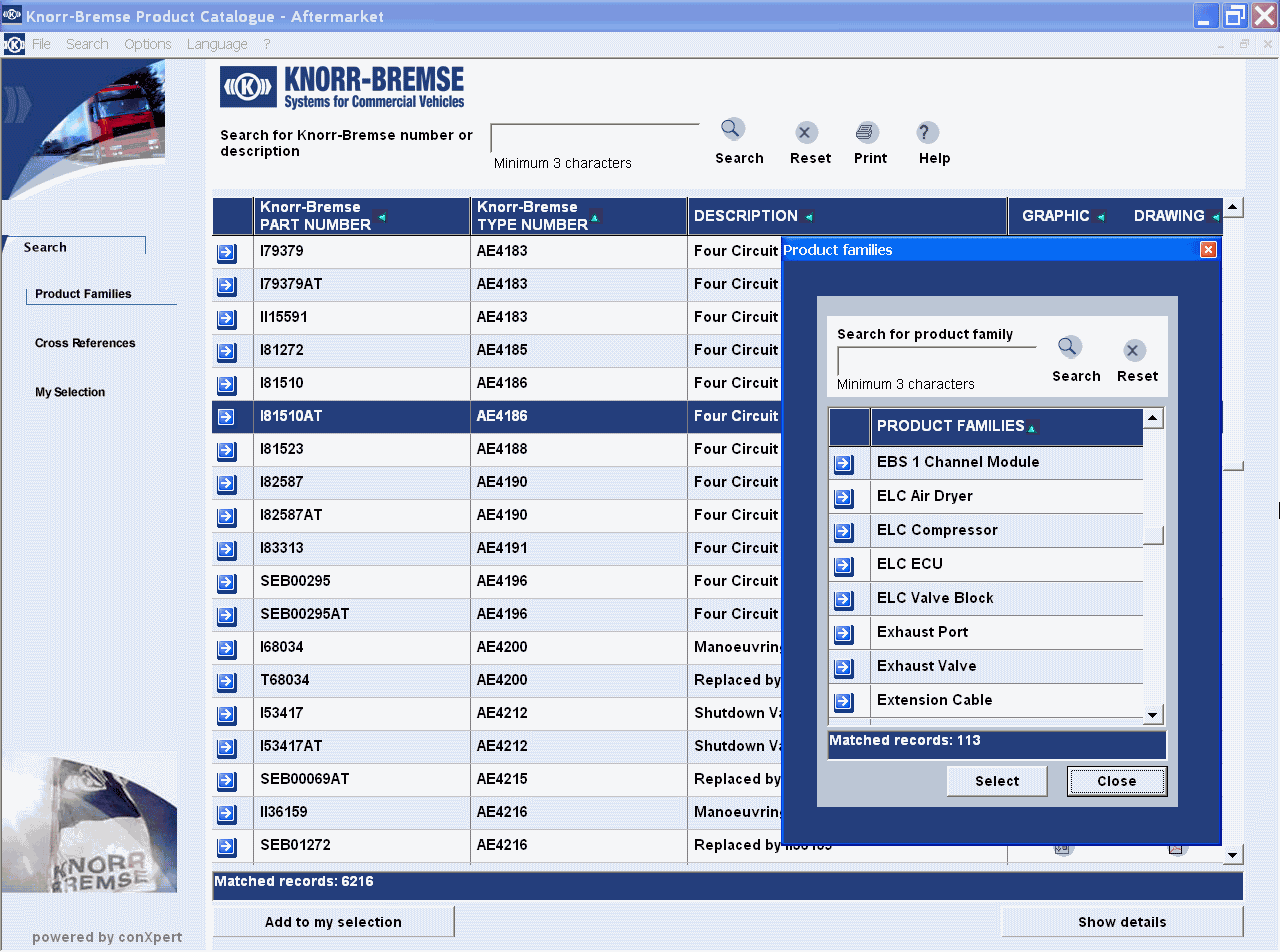Click arrow icon for part I68034
The height and width of the screenshot is (952, 1280).
pos(227,649)
